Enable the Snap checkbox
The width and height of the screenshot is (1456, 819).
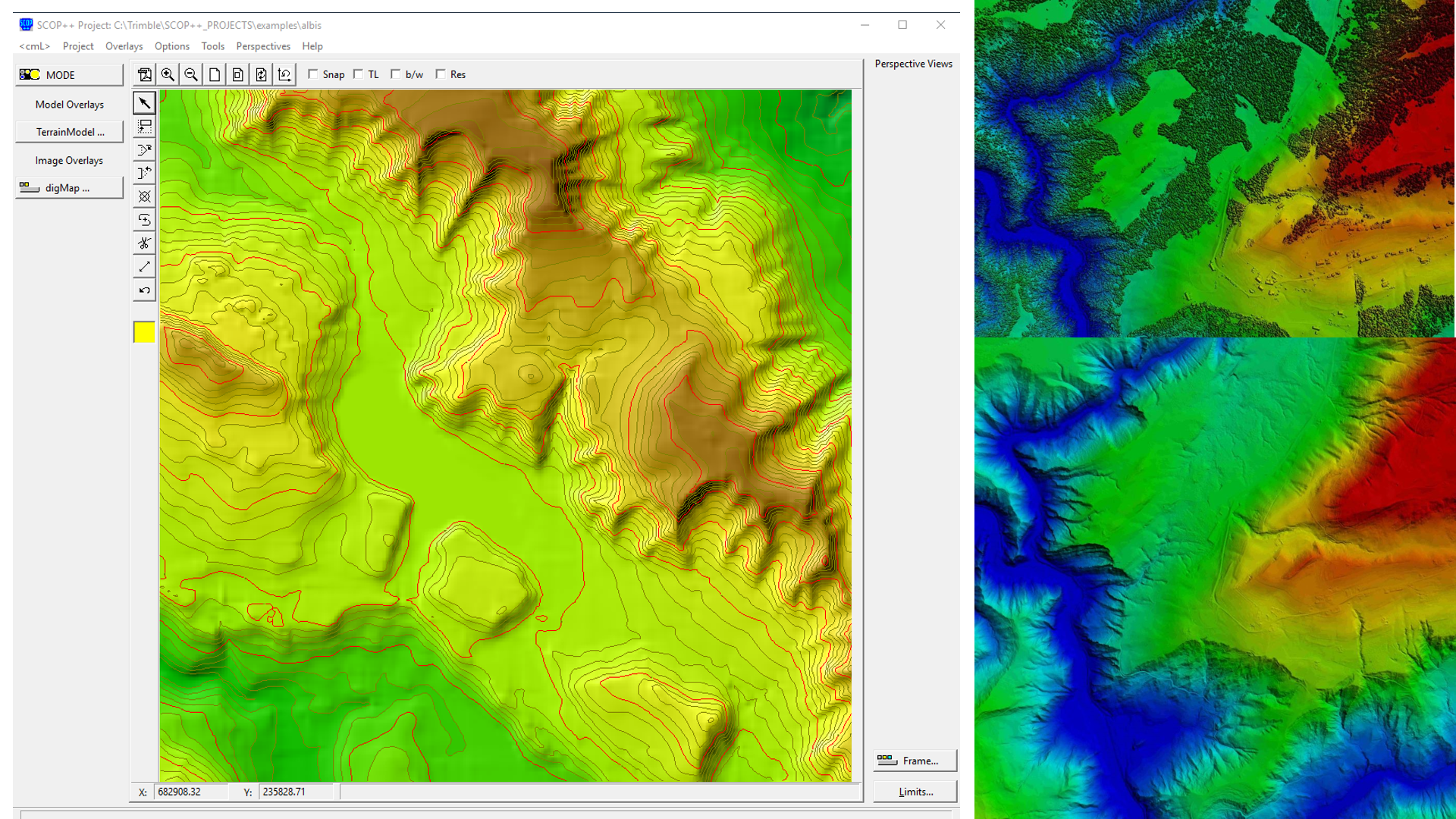[x=313, y=74]
